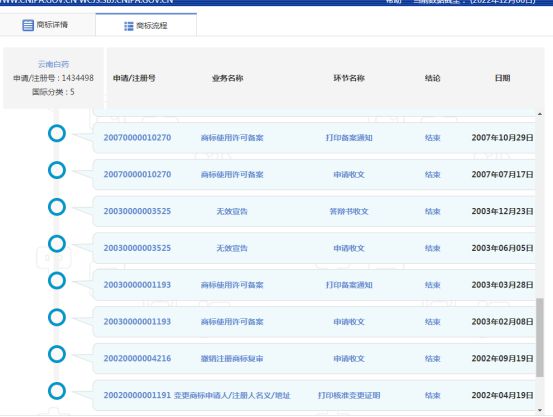Click 申请收文 in the 2007年07月17日 row
Image resolution: width=553 pixels, height=417 pixels.
pos(349,174)
